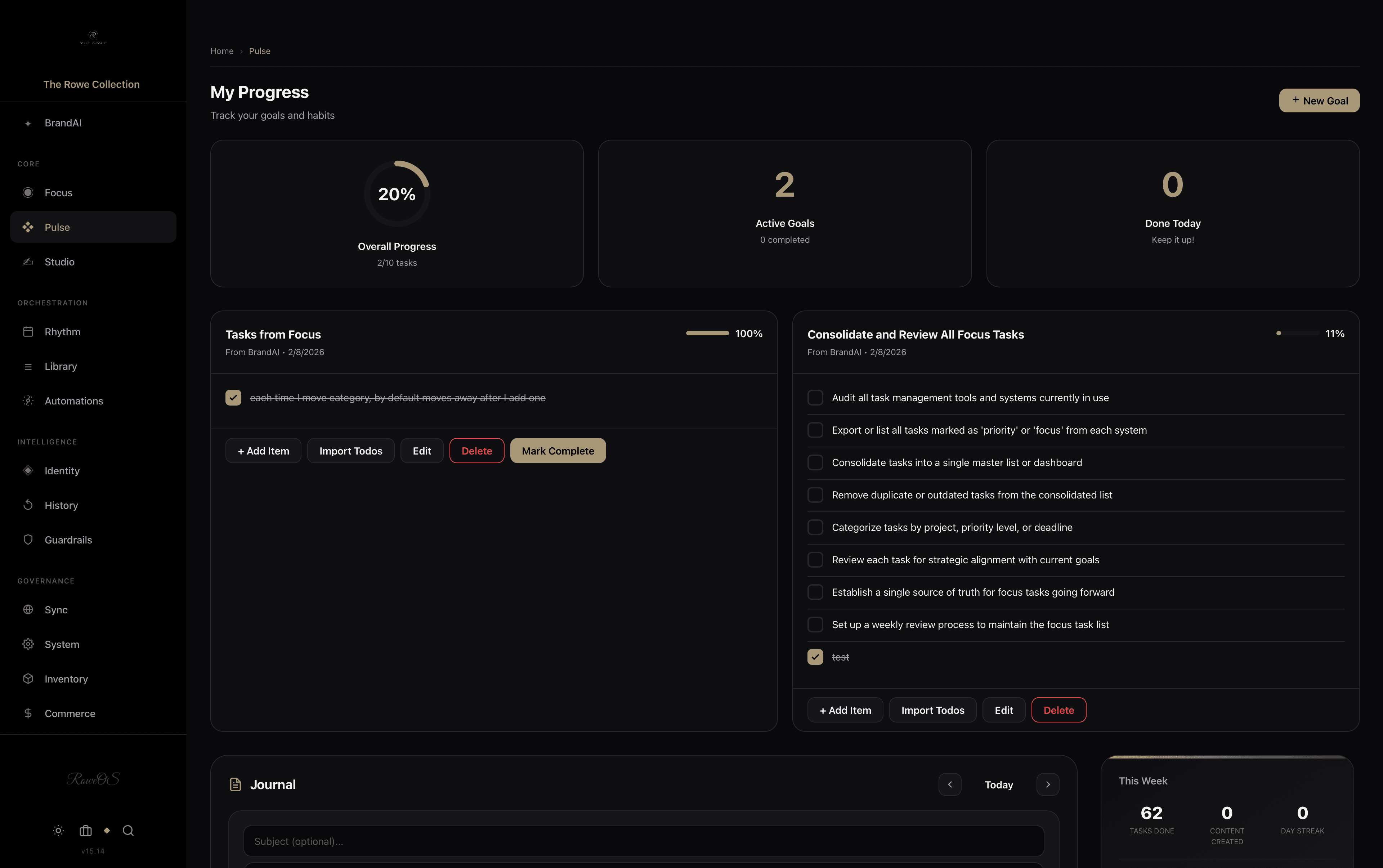The image size is (1383, 868).
Task: Open BrandAI from the sidebar
Action: point(63,122)
